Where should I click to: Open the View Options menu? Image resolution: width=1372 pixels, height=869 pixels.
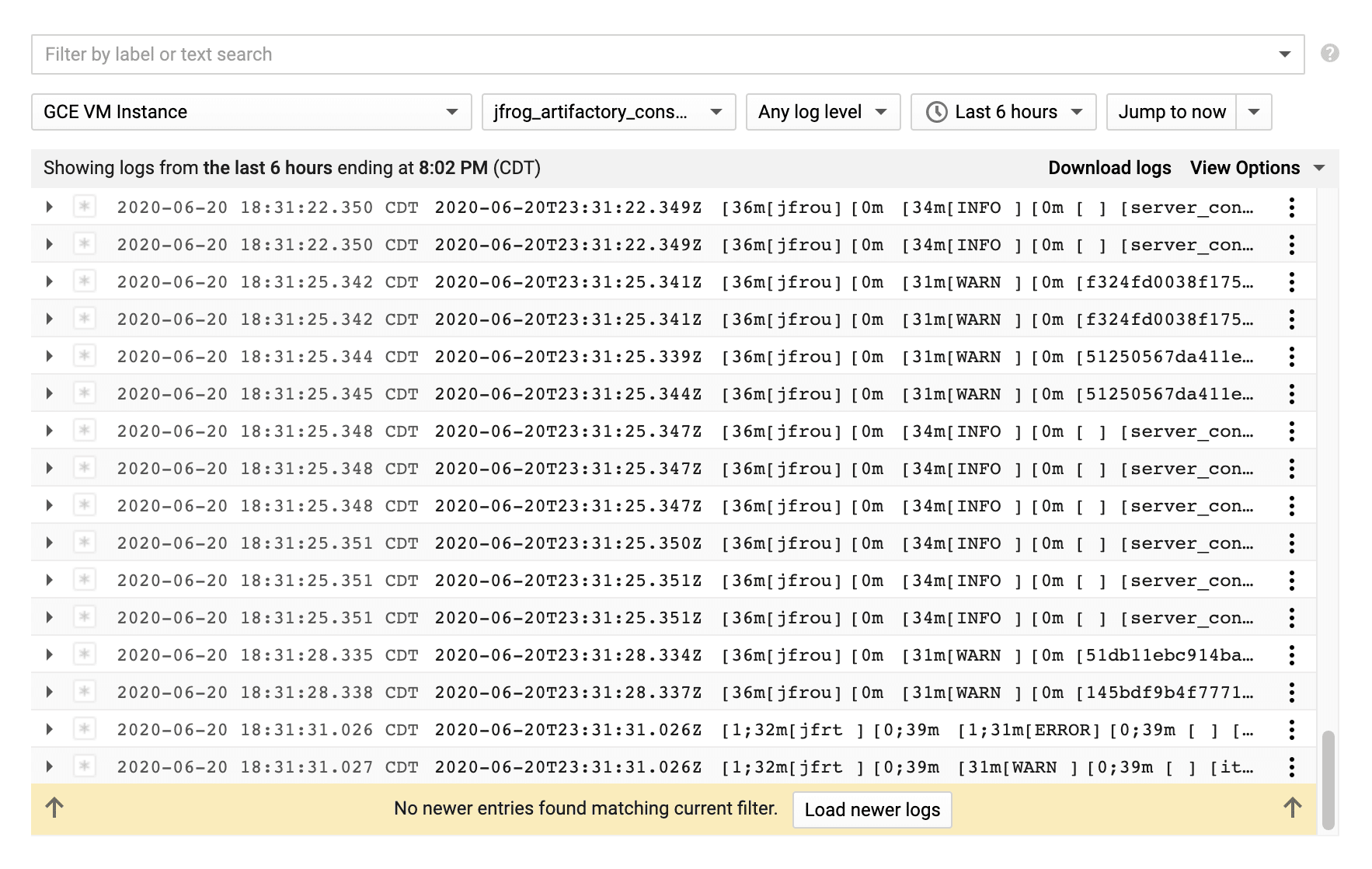pos(1257,168)
